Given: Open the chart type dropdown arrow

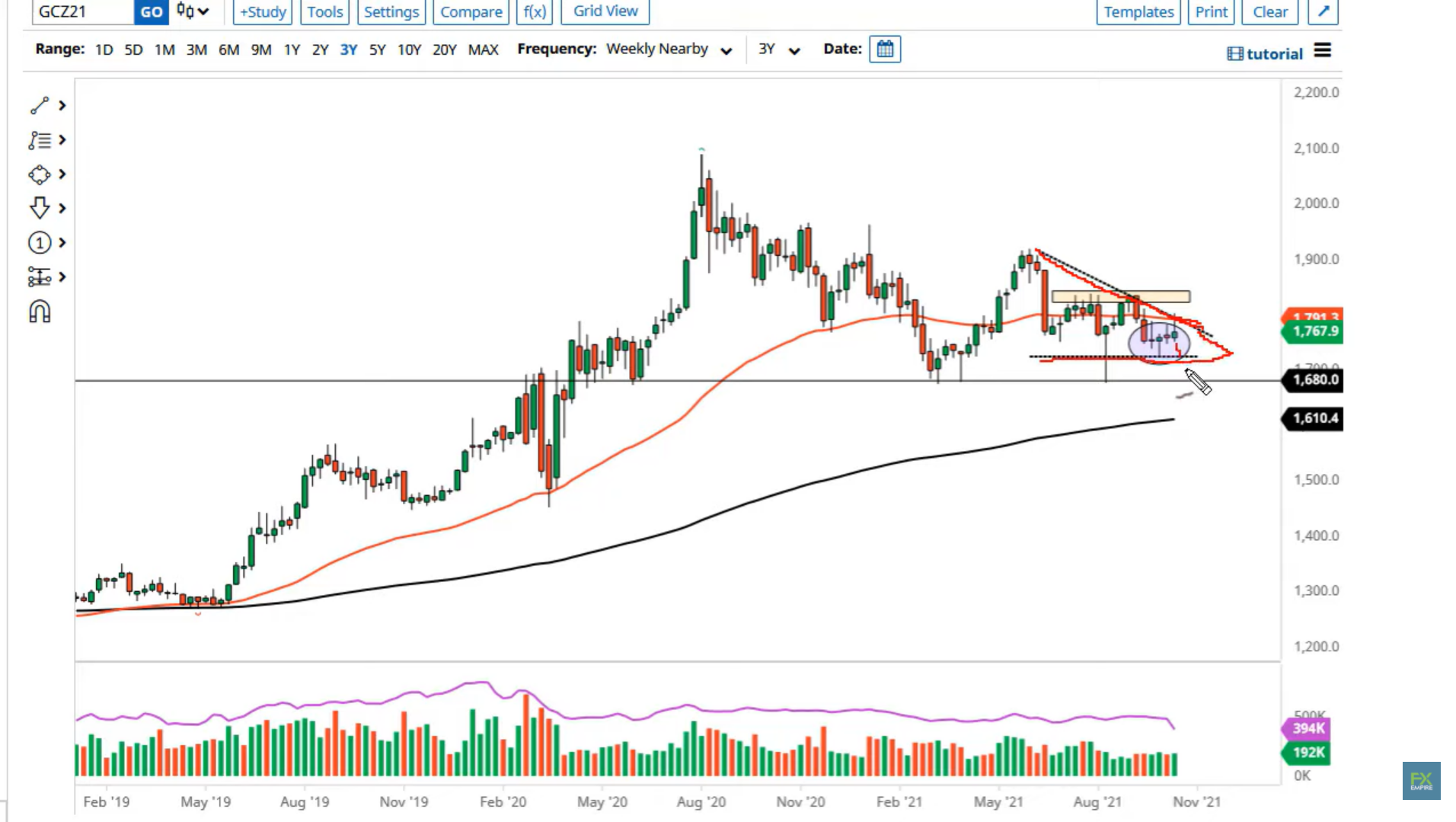Looking at the screenshot, I should point(203,11).
